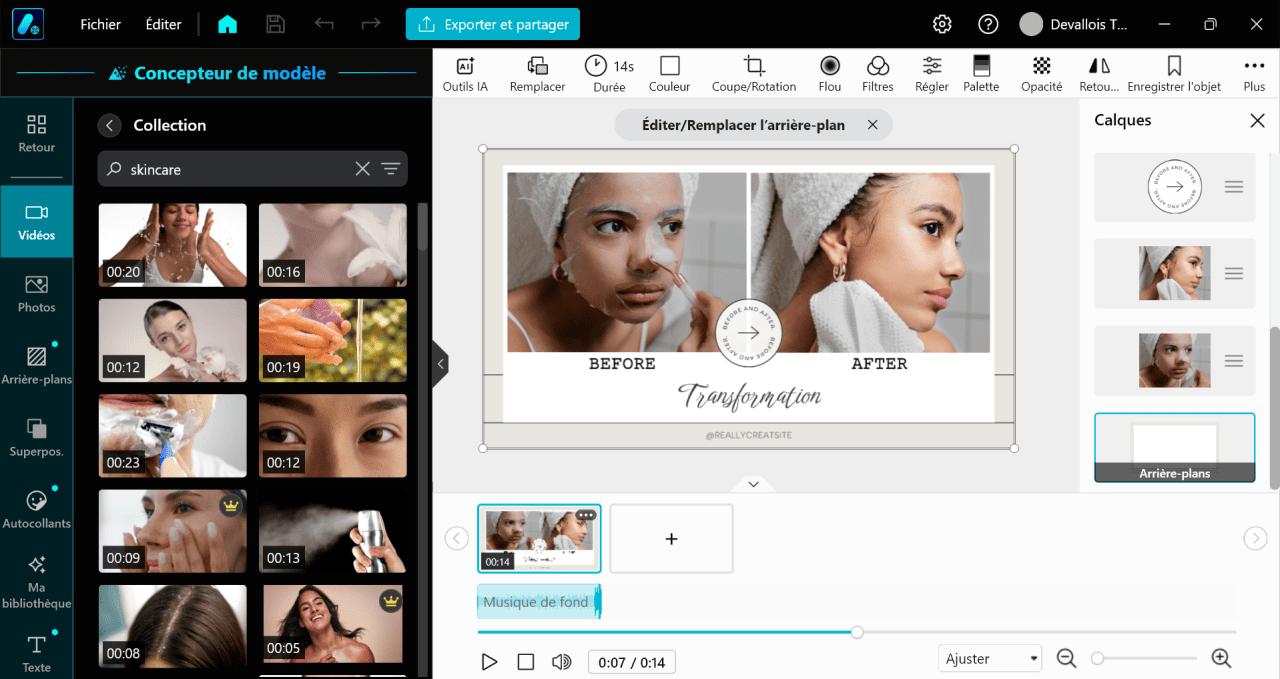Click the zoom out magnifier

(x=1066, y=658)
